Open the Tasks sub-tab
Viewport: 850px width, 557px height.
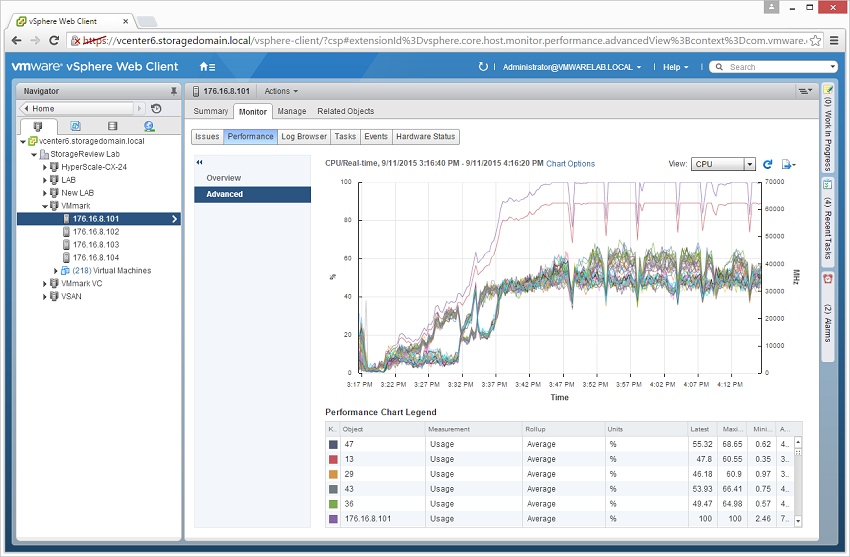pos(345,137)
